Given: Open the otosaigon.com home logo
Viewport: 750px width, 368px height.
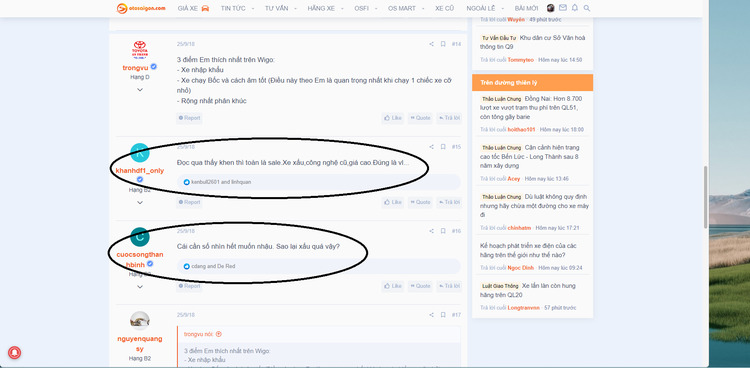Looking at the screenshot, I should click(x=141, y=8).
